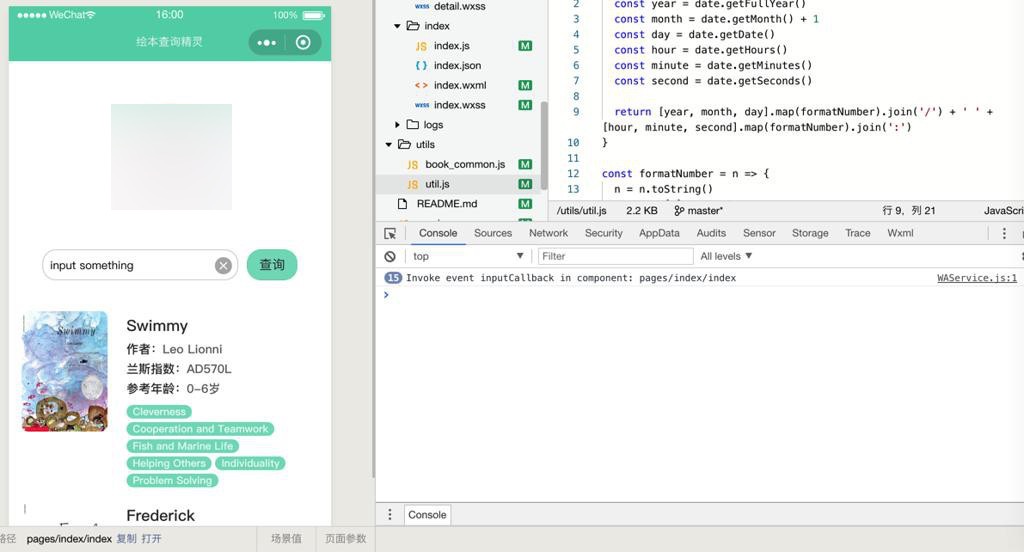Click the 打开 link in the path bar
The image size is (1024, 552).
152,539
